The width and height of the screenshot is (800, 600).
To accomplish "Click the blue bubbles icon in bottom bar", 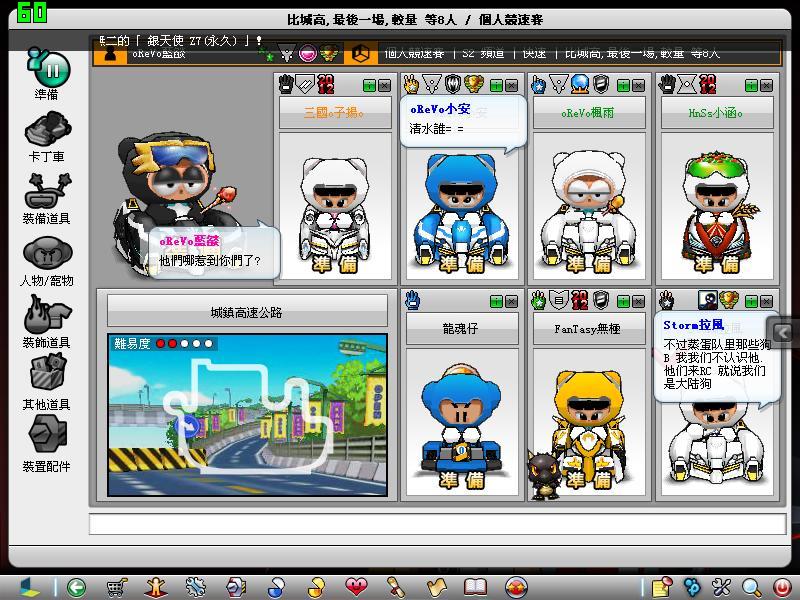I will (692, 588).
